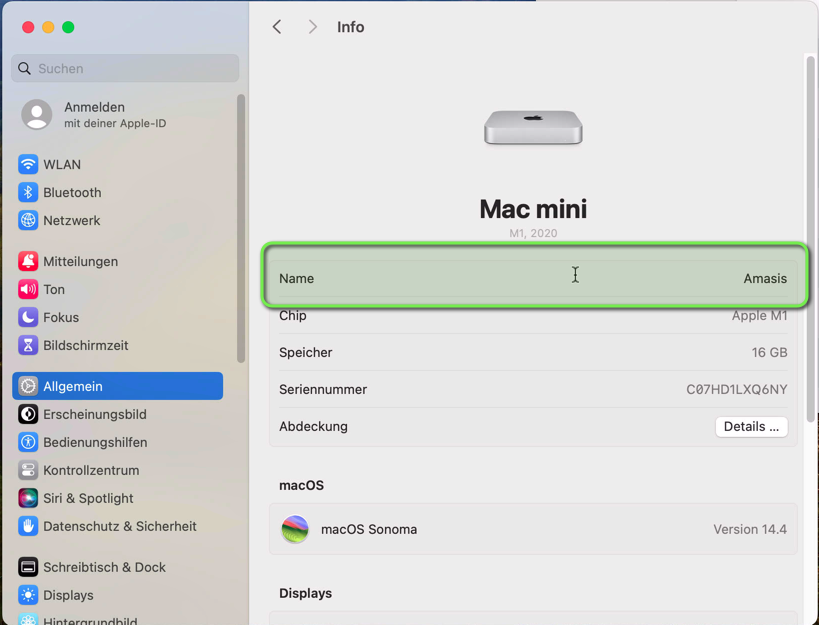Screen dimensions: 819x625
Task: Open Fokus moon icon
Action: pos(28,317)
